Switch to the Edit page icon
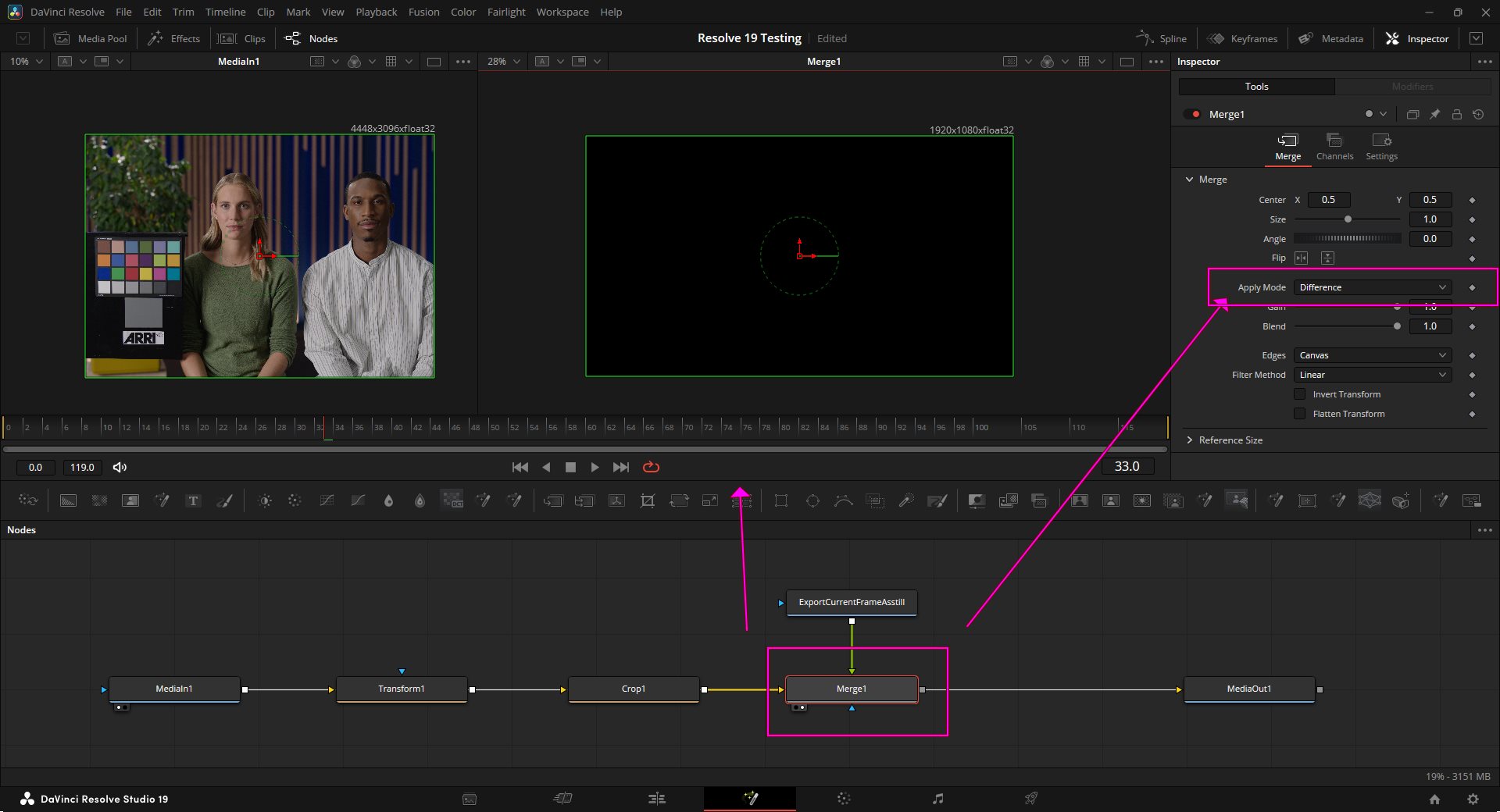The width and height of the screenshot is (1500, 812). coord(657,799)
